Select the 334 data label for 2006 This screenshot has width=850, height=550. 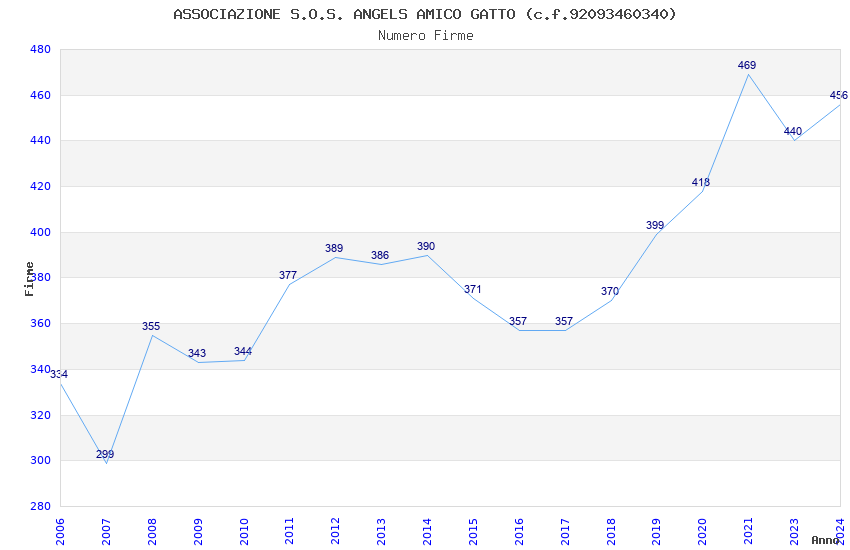coord(59,374)
